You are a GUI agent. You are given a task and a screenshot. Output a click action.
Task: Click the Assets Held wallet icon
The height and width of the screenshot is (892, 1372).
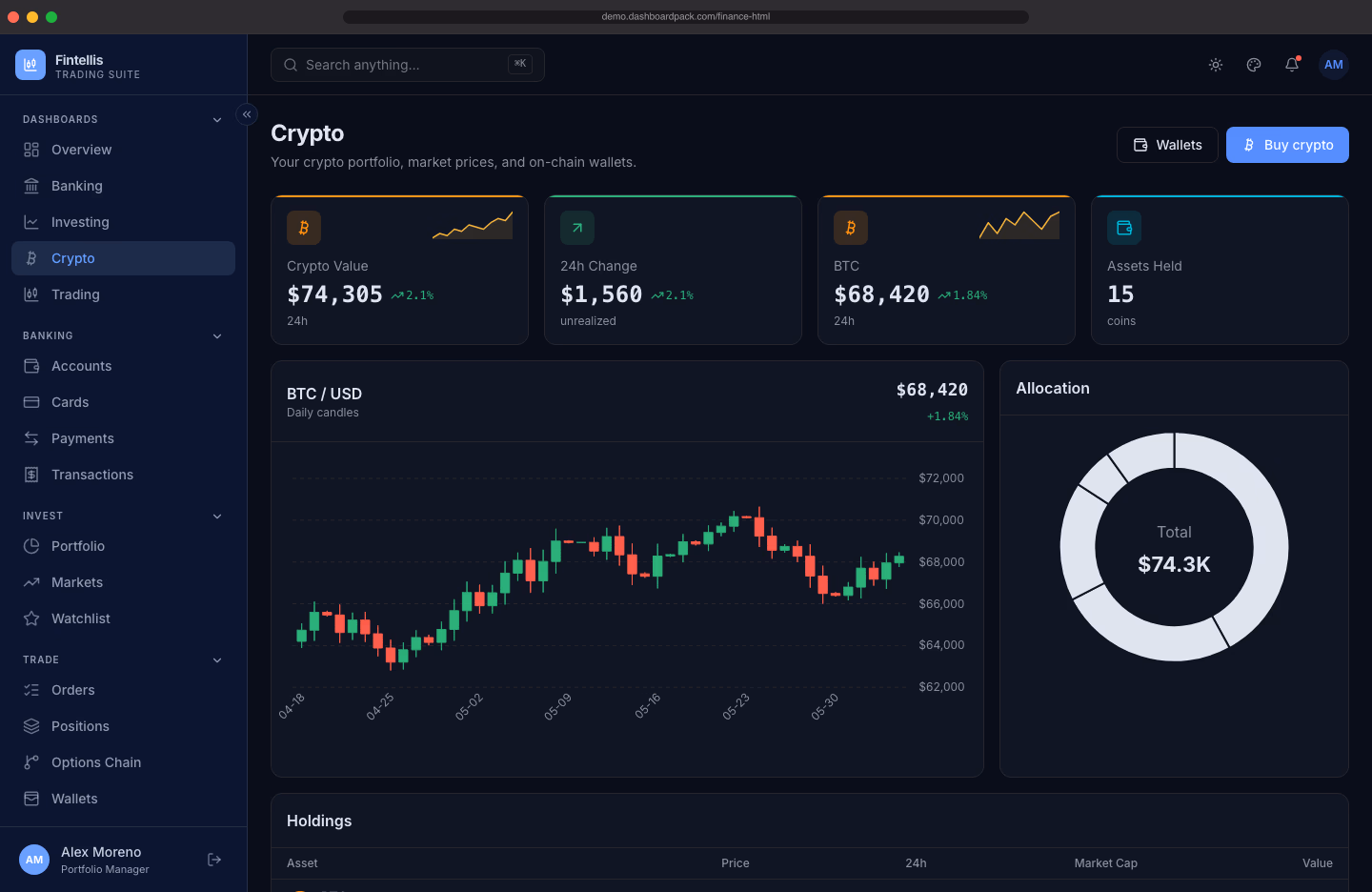click(1124, 228)
